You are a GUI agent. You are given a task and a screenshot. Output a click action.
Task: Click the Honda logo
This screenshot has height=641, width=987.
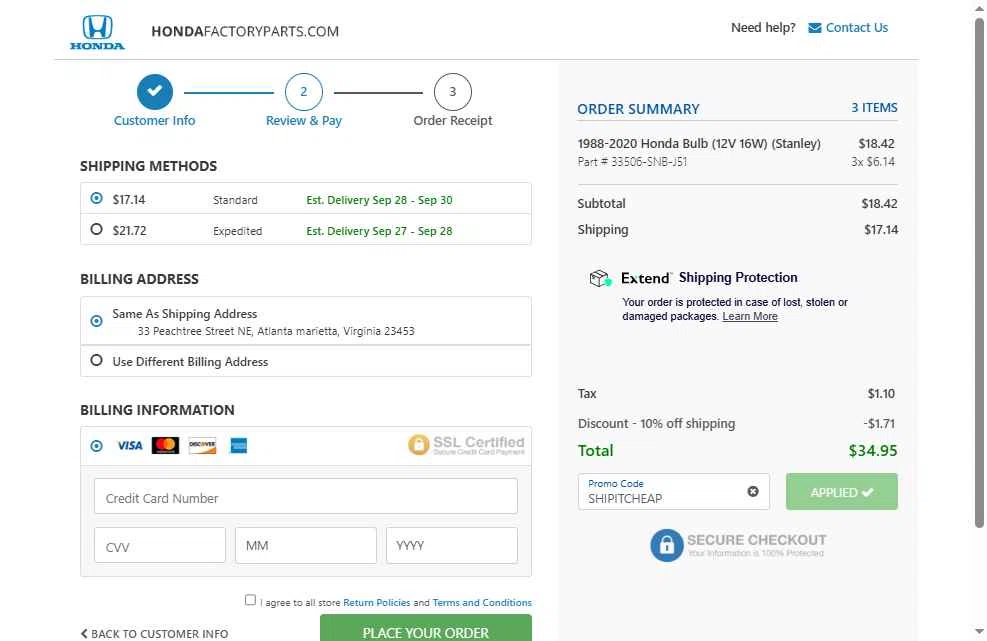(97, 32)
